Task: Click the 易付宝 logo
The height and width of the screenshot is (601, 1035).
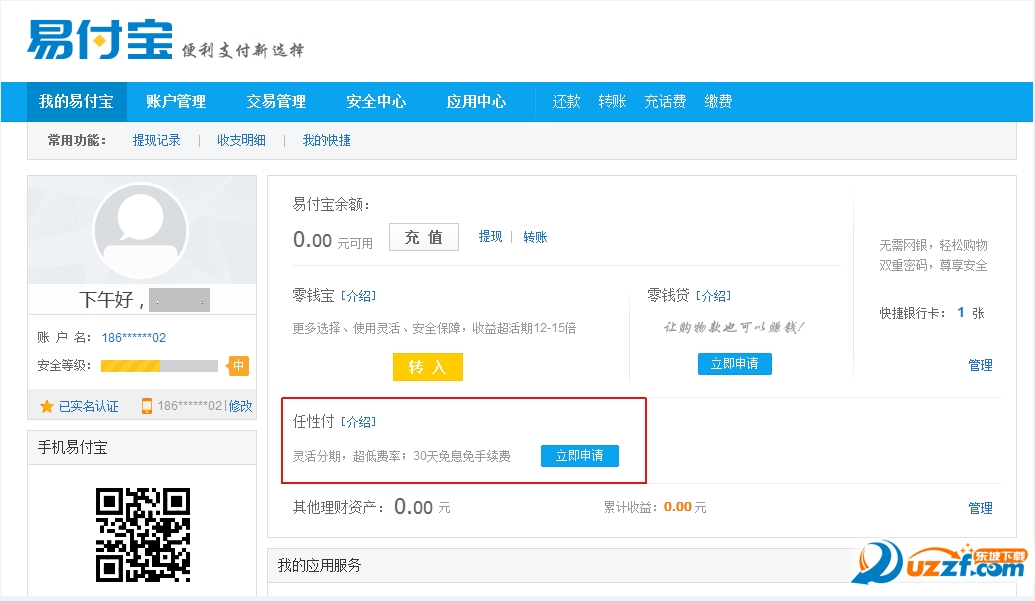Action: [x=100, y=40]
